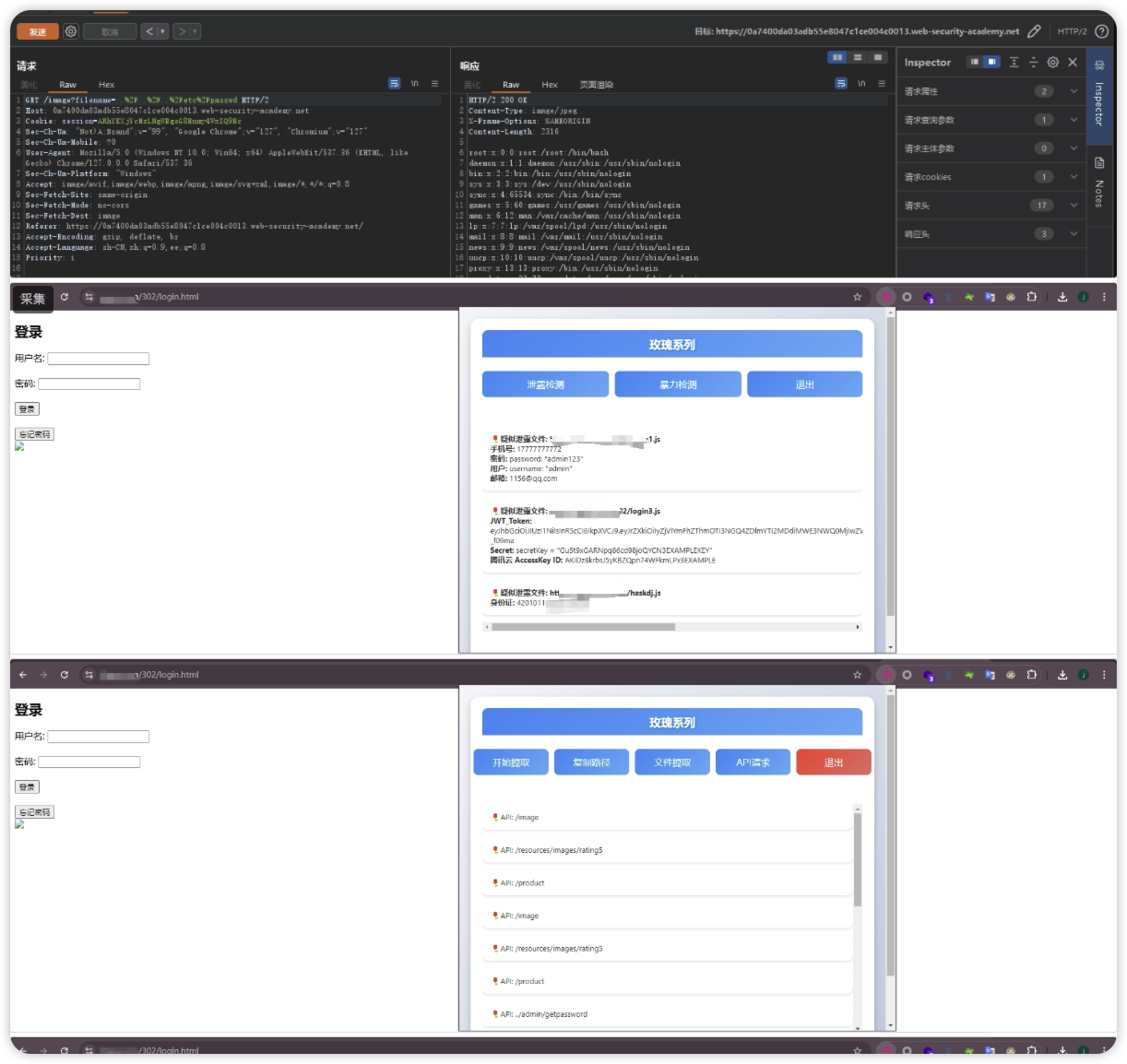Image resolution: width=1127 pixels, height=1064 pixels.
Task: Click the 用户名 input field in top login page
Action: click(x=99, y=359)
